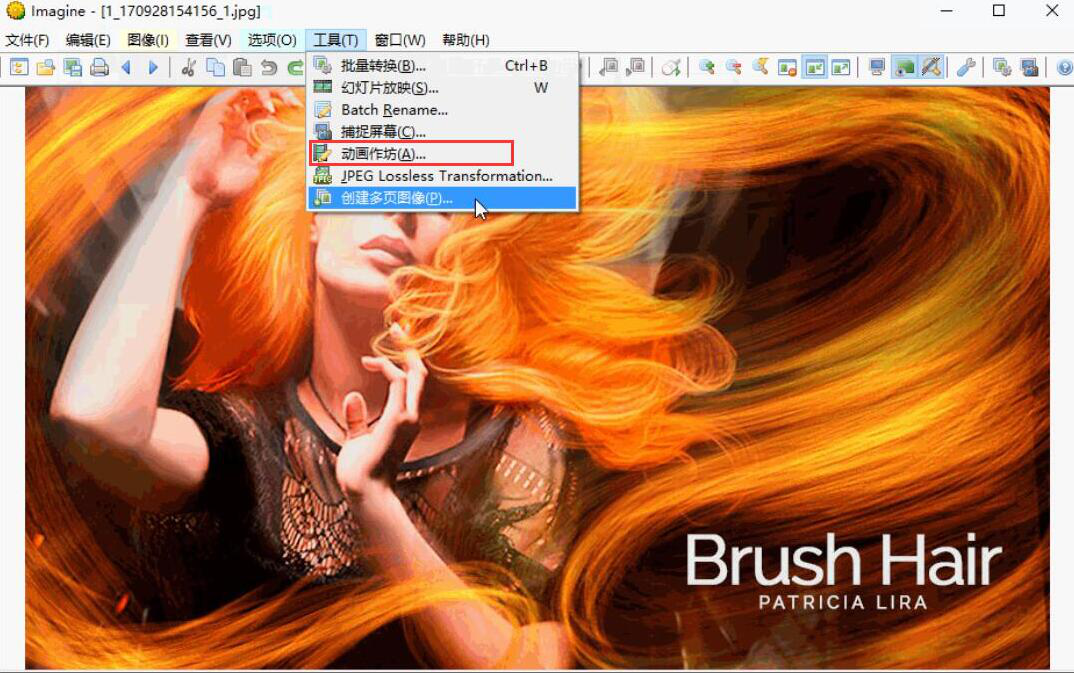
Task: Click the Zoom in magnifier icon
Action: (x=707, y=67)
